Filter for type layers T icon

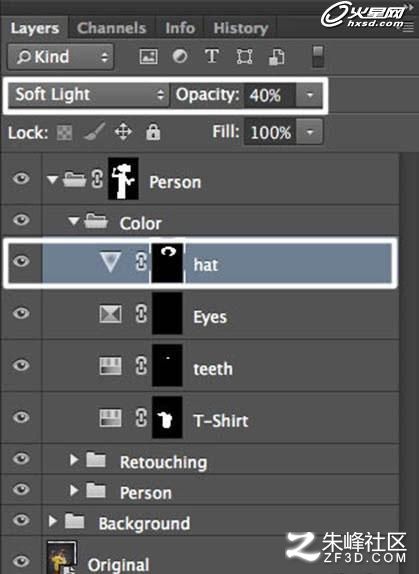[212, 56]
